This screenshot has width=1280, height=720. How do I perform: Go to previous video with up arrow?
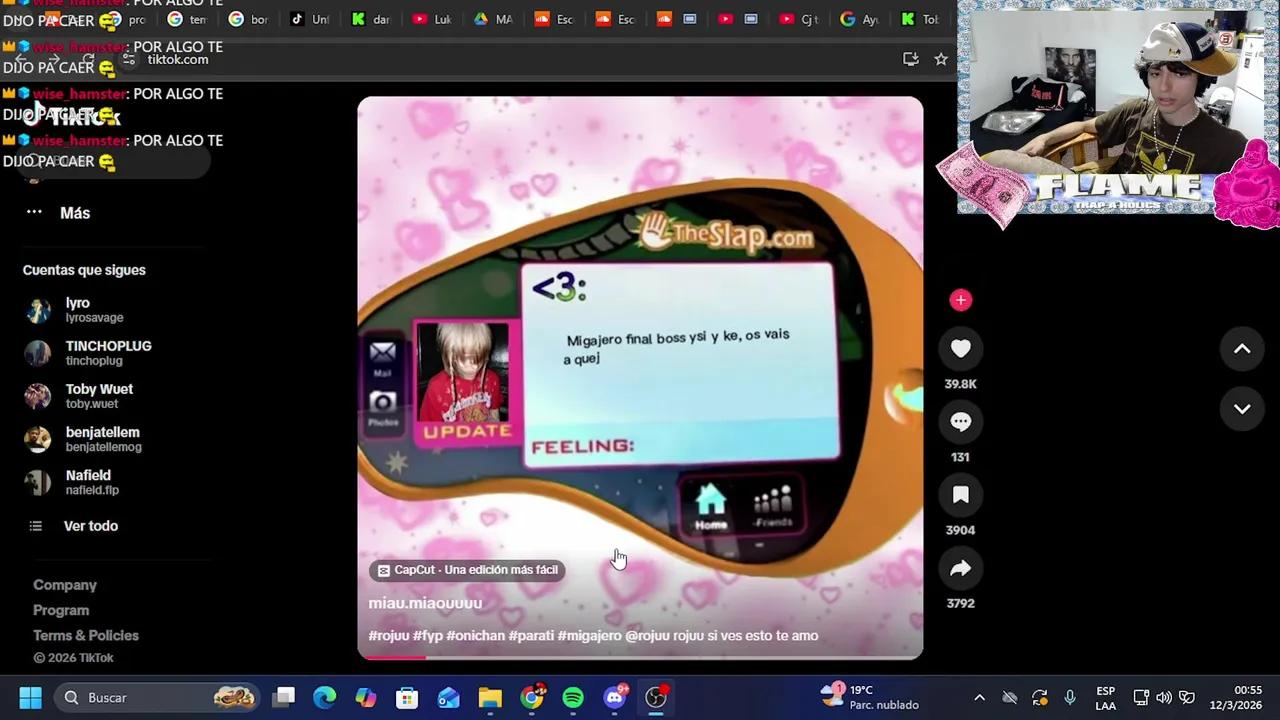(x=1242, y=349)
